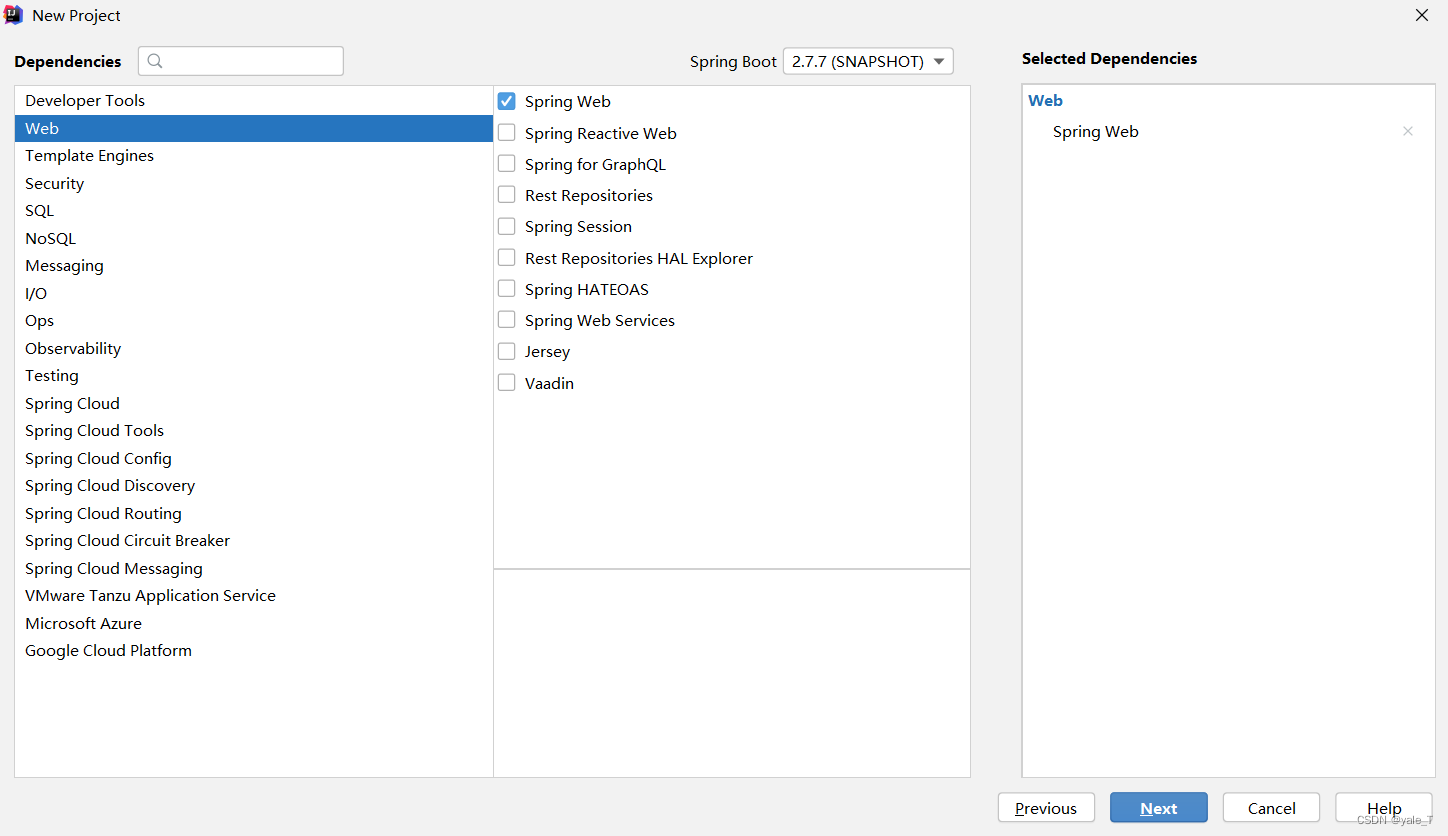Image resolution: width=1448 pixels, height=836 pixels.
Task: Select the SQL category
Action: pos(254,210)
